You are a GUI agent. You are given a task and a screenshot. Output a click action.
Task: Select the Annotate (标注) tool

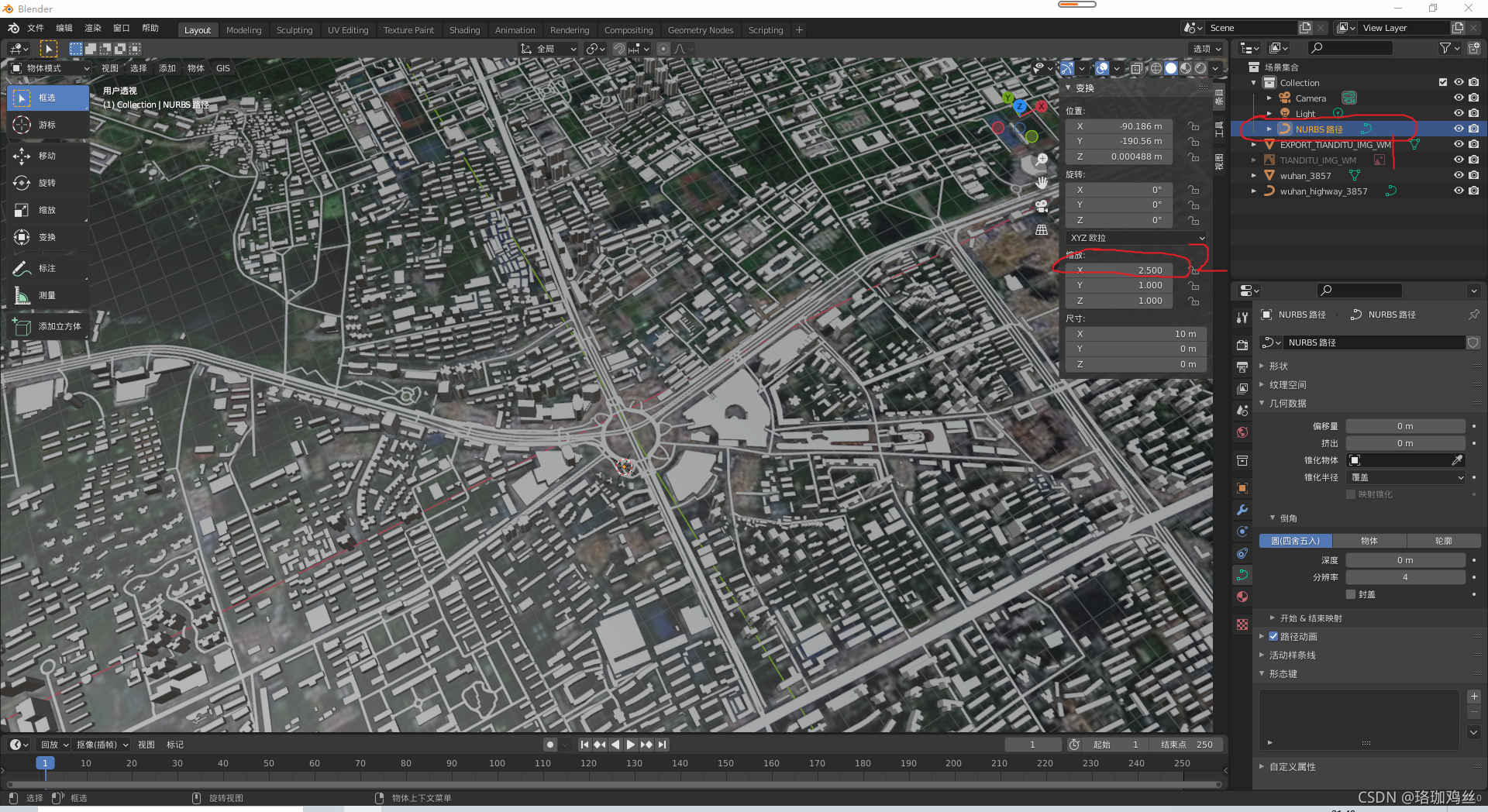tap(48, 268)
